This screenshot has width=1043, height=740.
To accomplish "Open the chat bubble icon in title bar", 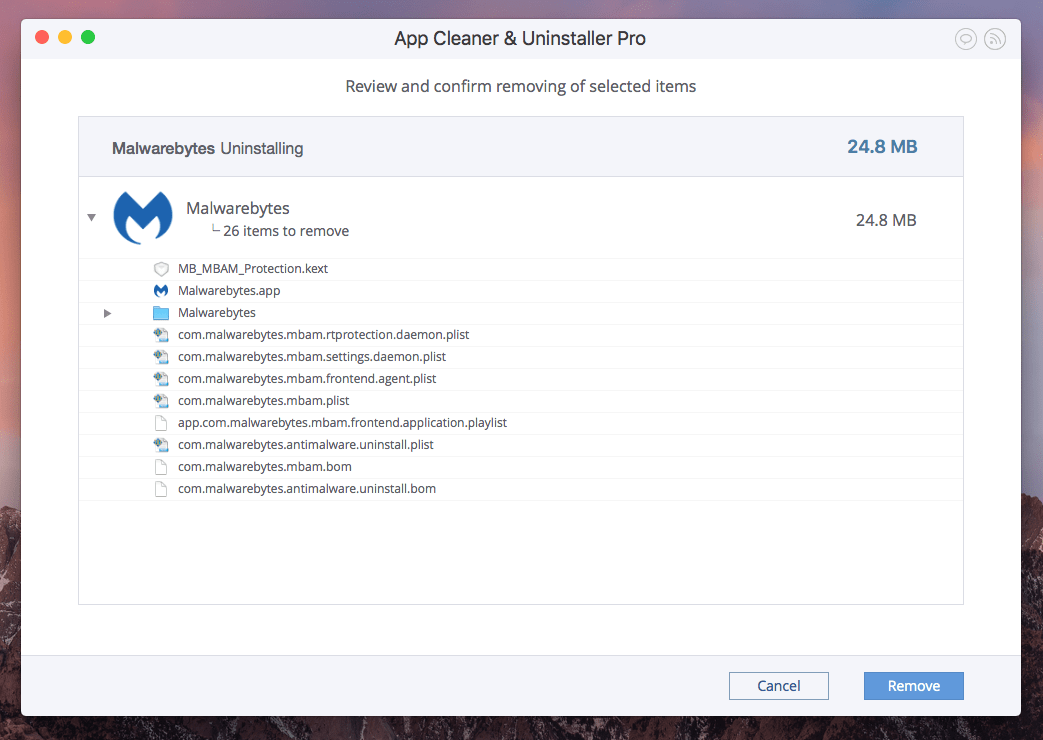I will click(966, 39).
